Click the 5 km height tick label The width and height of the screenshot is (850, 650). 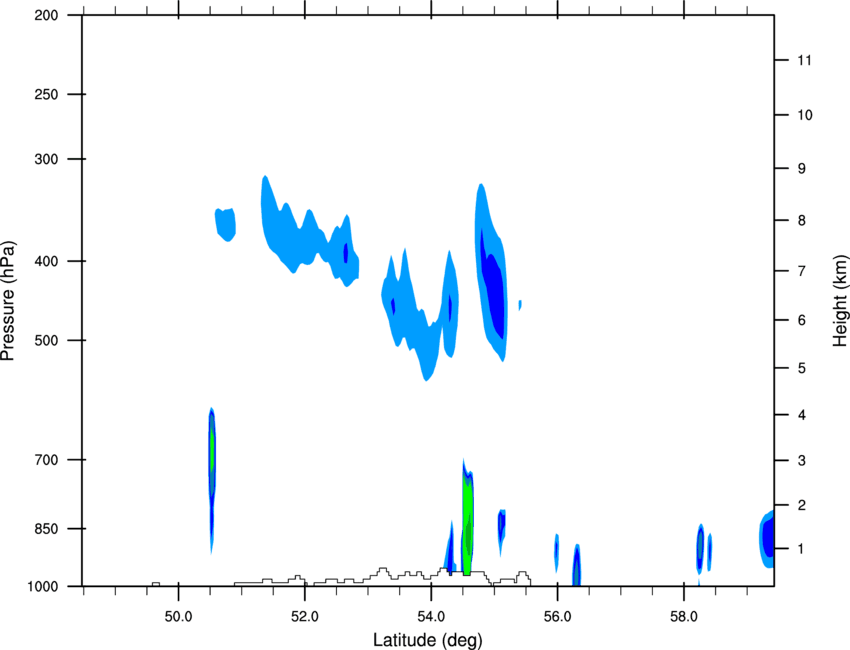802,369
